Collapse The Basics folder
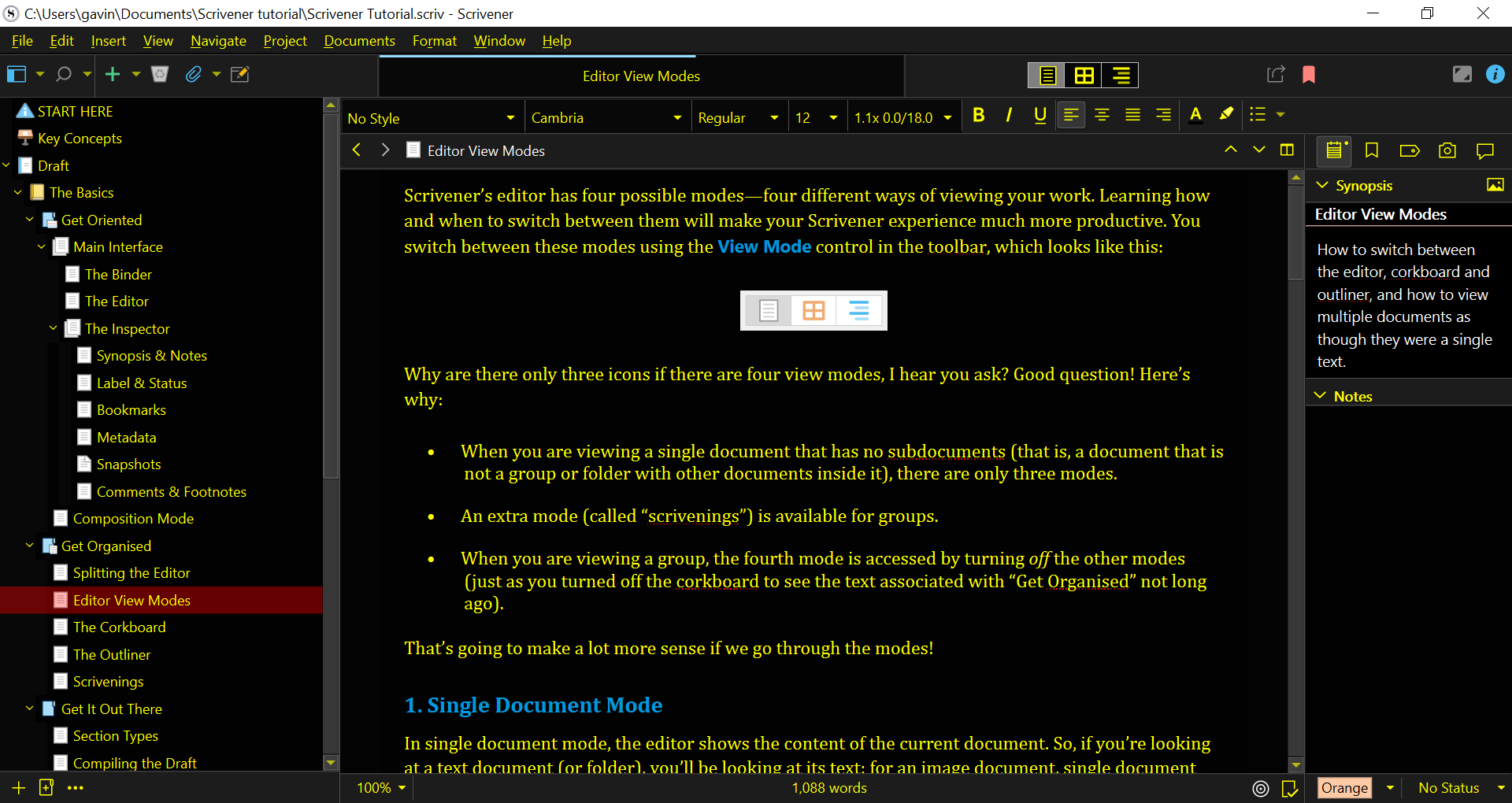1512x803 pixels. (x=18, y=192)
